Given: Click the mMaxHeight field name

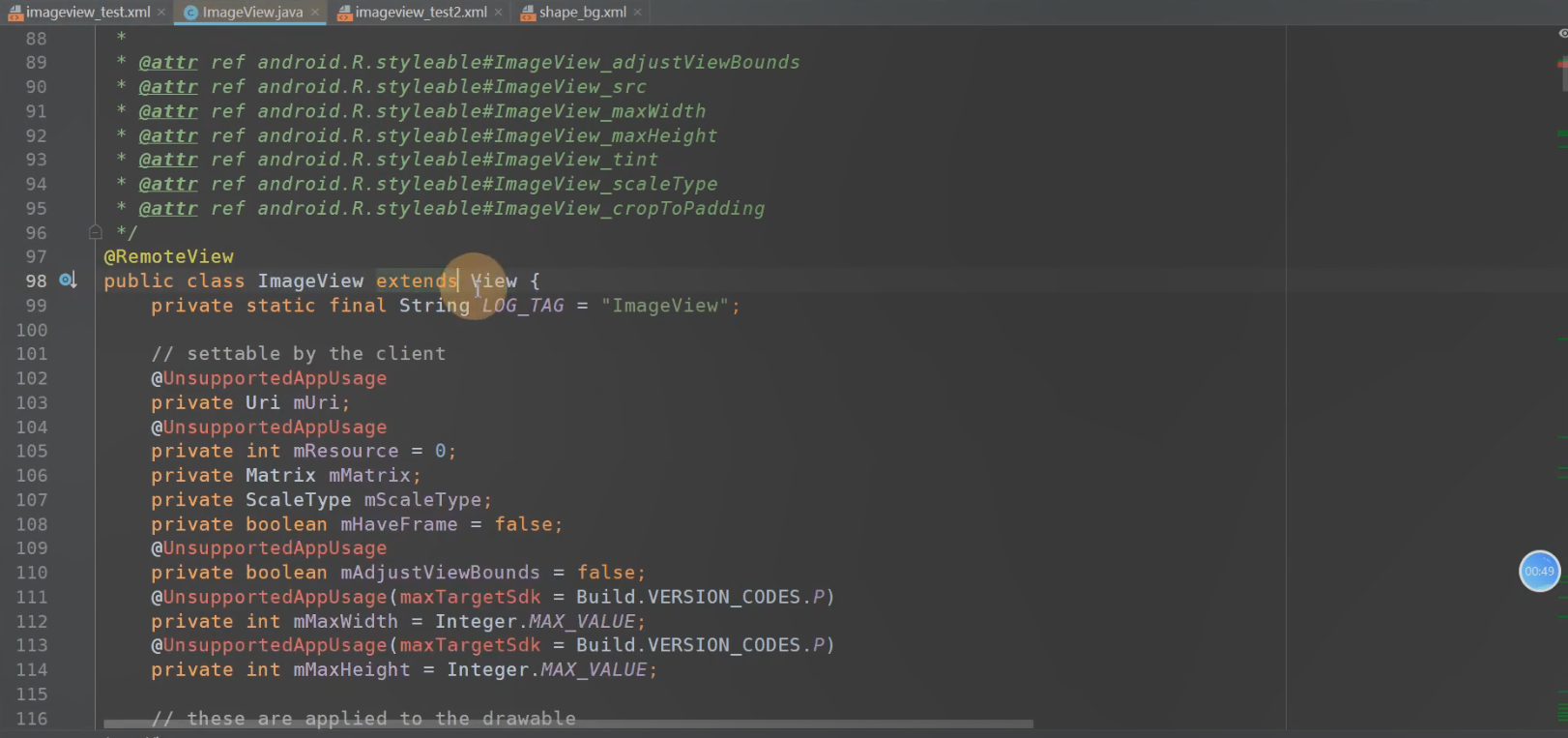Looking at the screenshot, I should point(352,669).
